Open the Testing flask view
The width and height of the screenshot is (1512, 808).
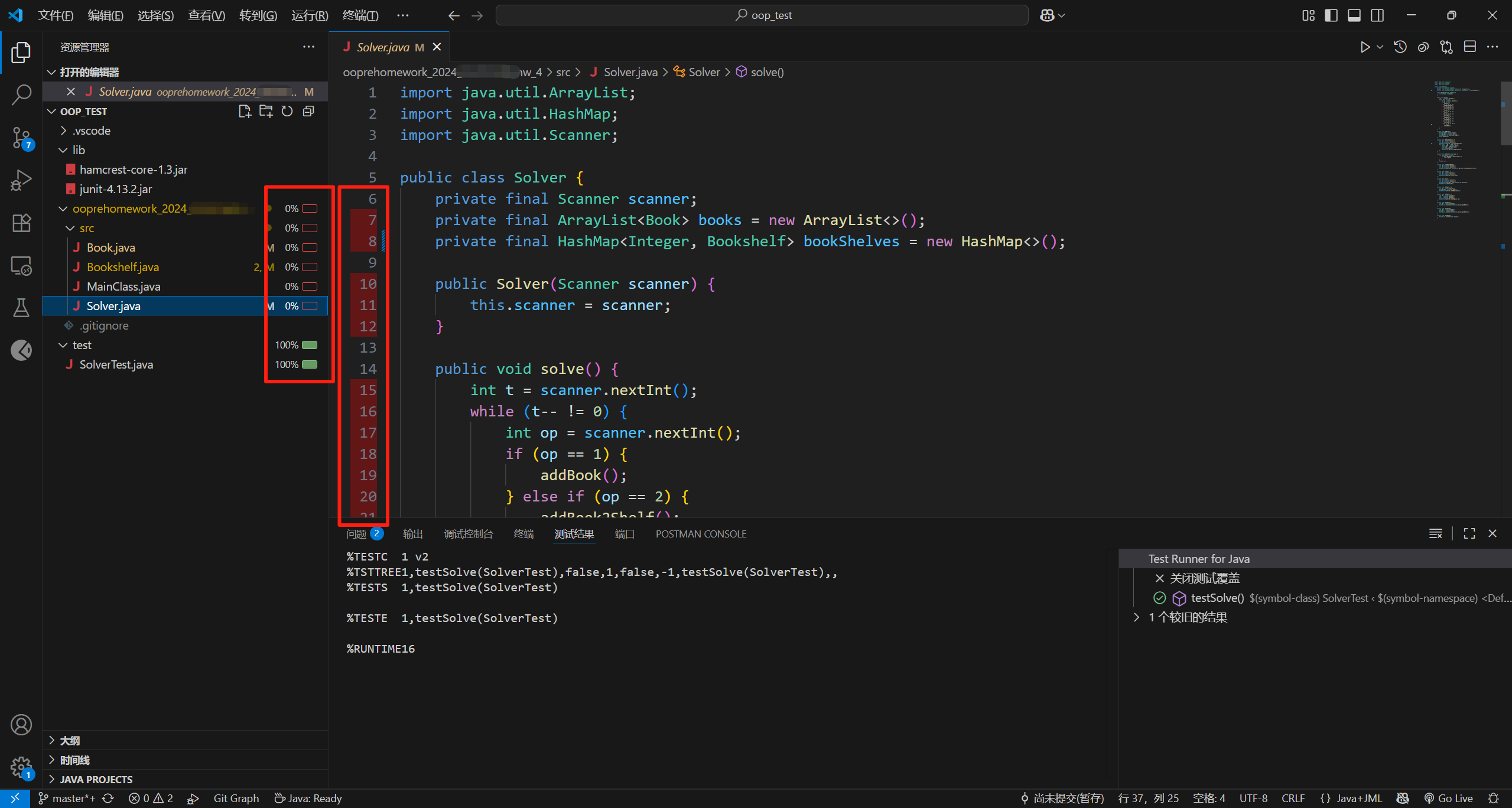pyautogui.click(x=21, y=308)
